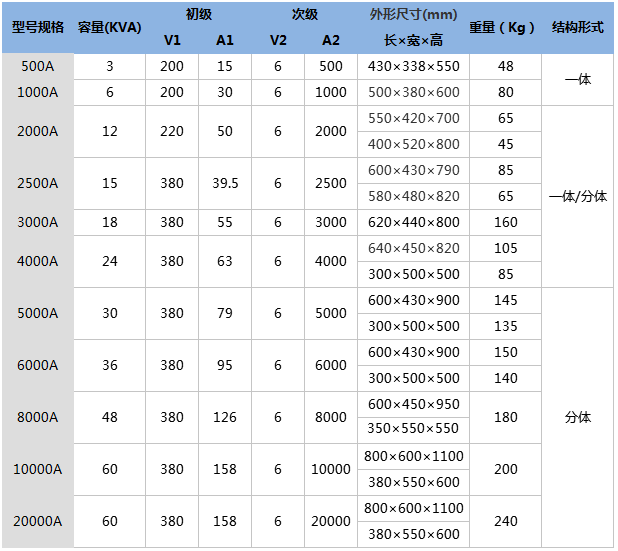Select the 外形尺寸(mm) header

(x=413, y=14)
